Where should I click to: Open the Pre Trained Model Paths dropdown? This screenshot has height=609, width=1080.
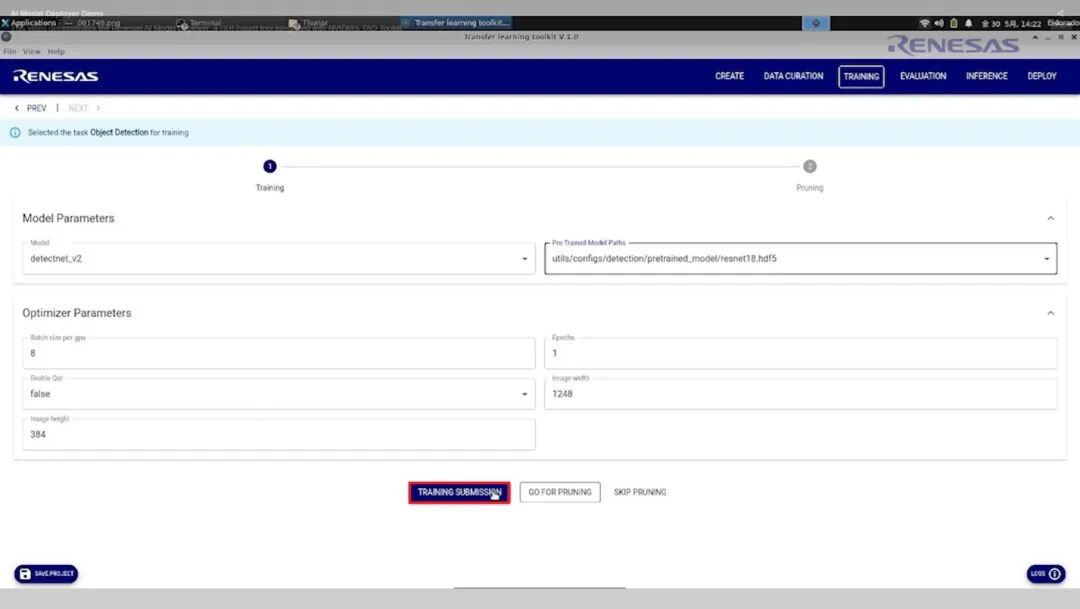point(800,258)
